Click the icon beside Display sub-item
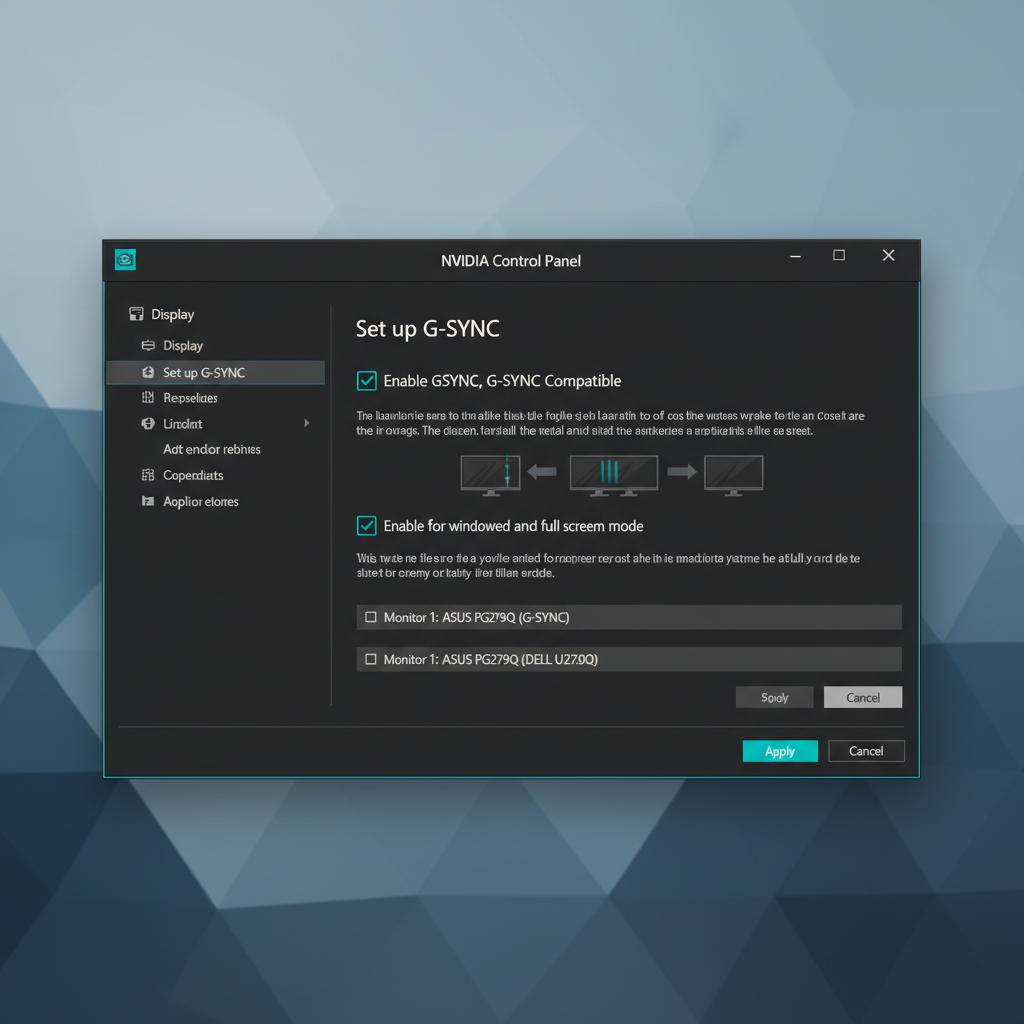Viewport: 1024px width, 1024px height. (x=148, y=345)
